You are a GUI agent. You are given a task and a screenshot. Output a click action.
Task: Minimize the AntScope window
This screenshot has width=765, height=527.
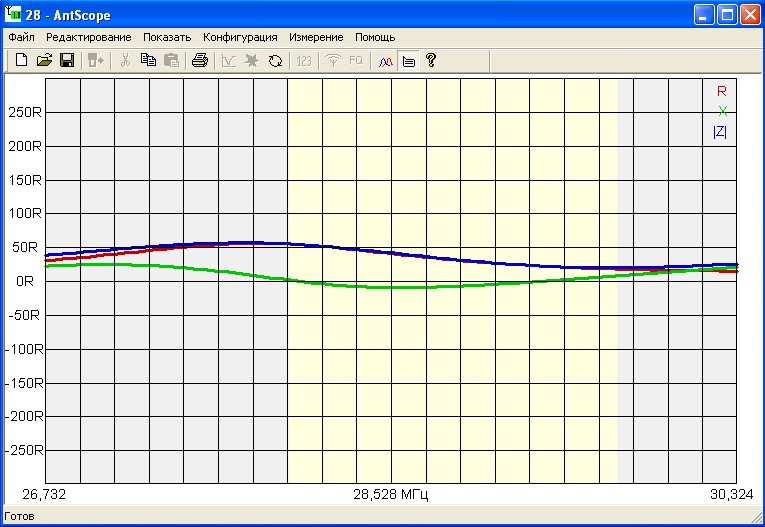click(707, 15)
